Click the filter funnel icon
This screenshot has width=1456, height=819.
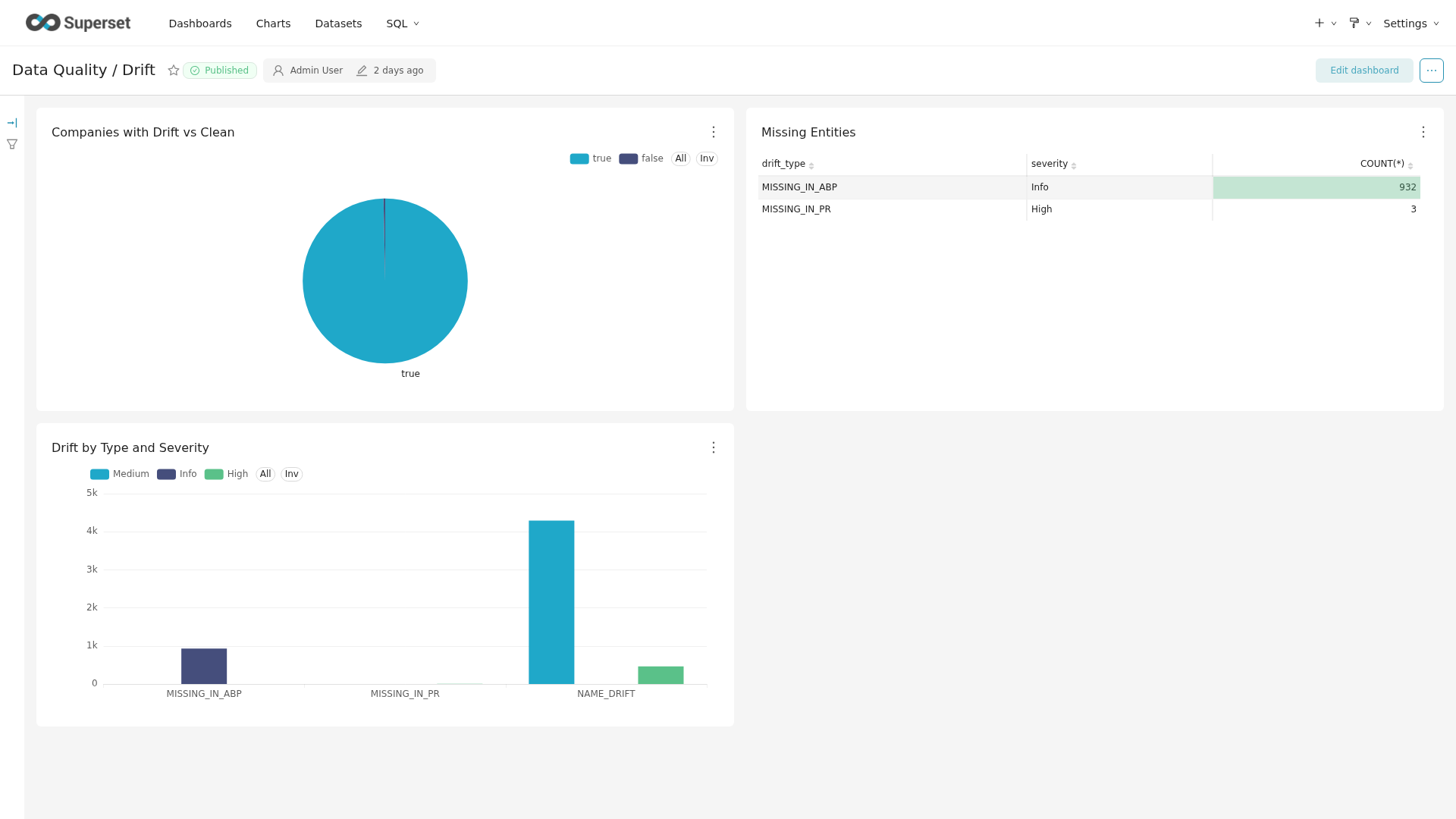point(12,144)
